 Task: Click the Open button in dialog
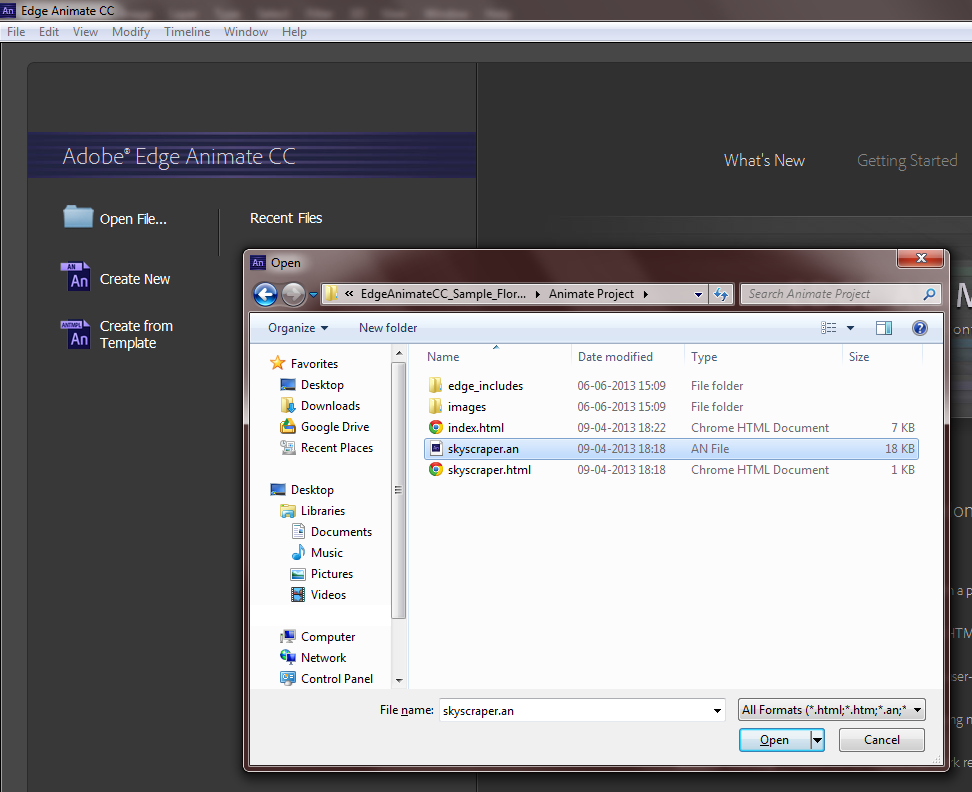[x=775, y=740]
